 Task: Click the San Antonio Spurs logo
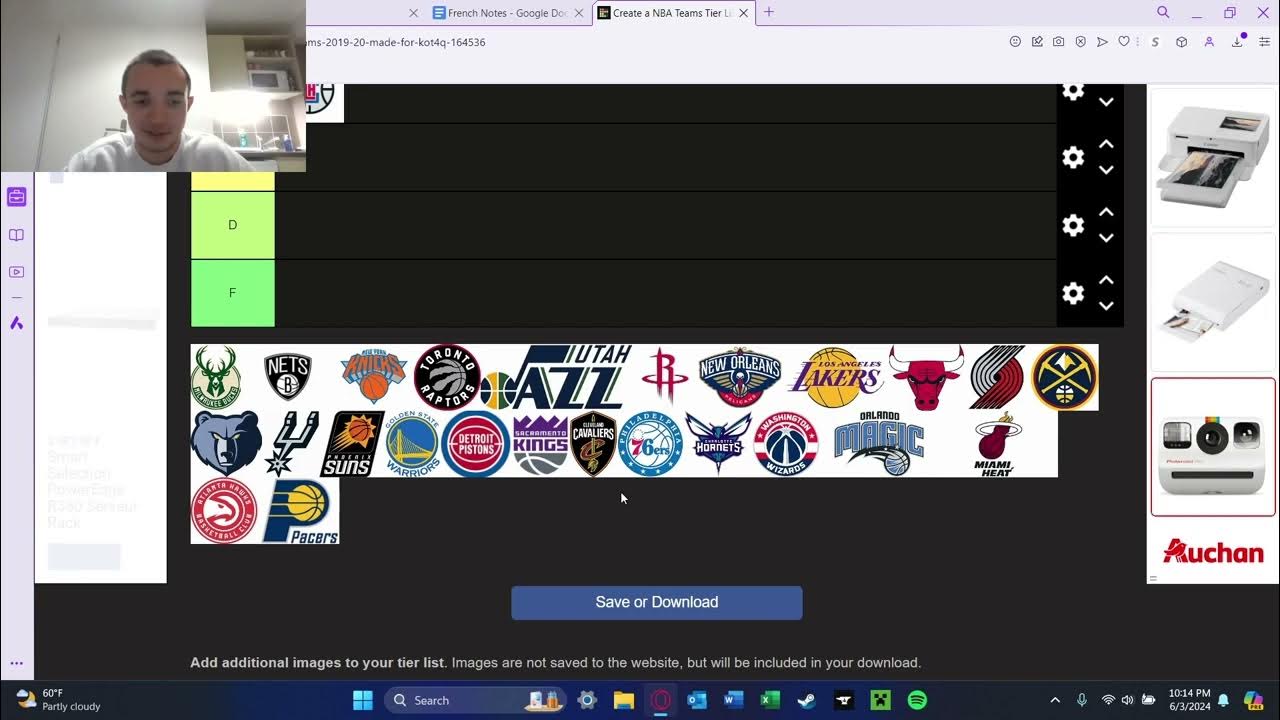[292, 443]
